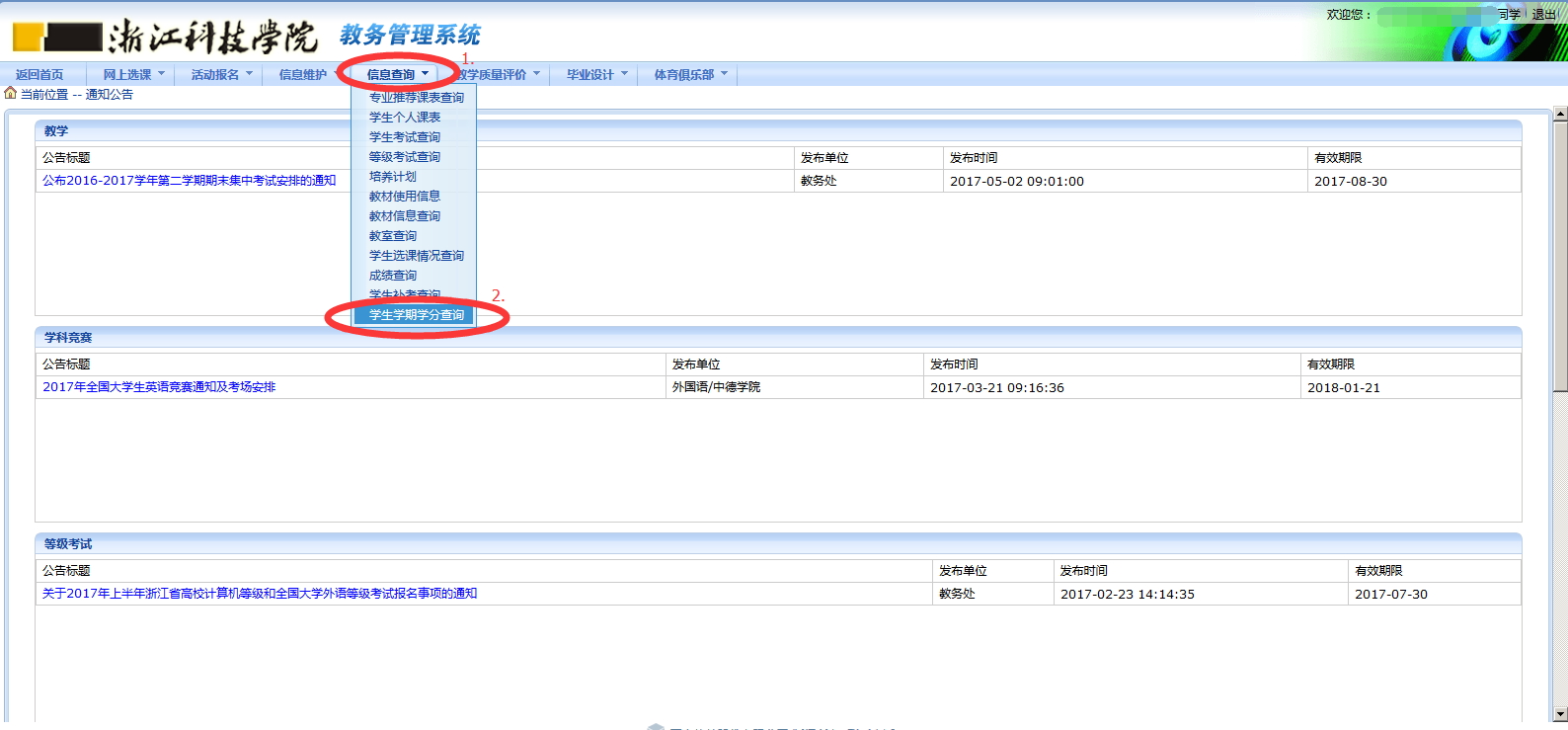
Task: Open the 体育俱乐部 menu
Action: (x=690, y=75)
